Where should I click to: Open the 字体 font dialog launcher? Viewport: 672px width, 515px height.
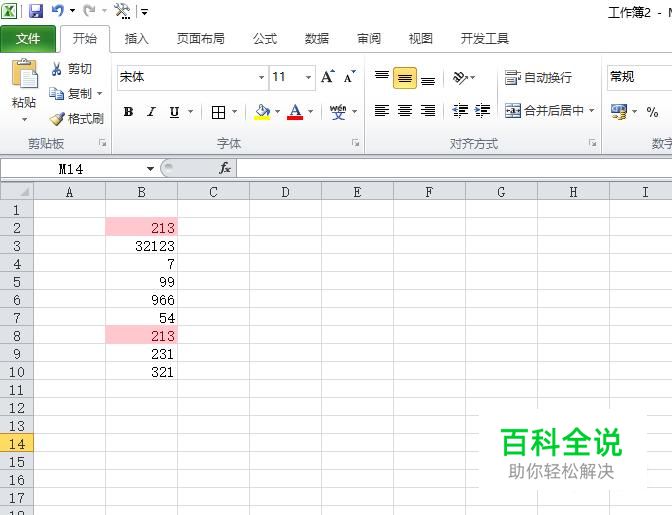(355, 143)
